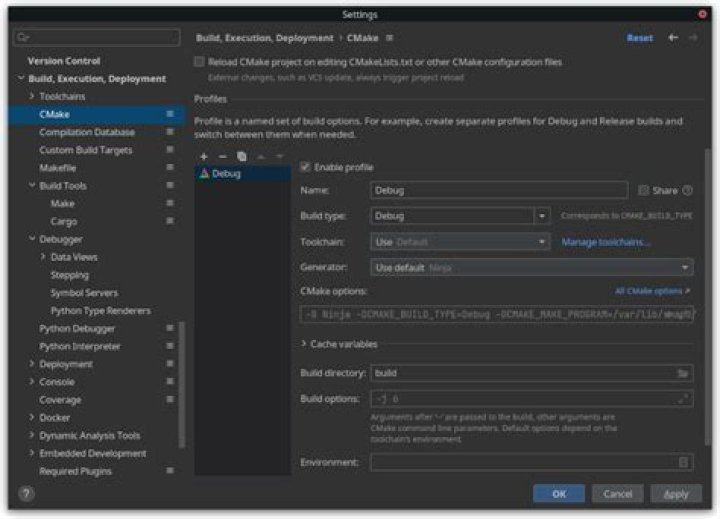Select Version Control in settings tree
The height and width of the screenshot is (519, 720).
coord(64,61)
